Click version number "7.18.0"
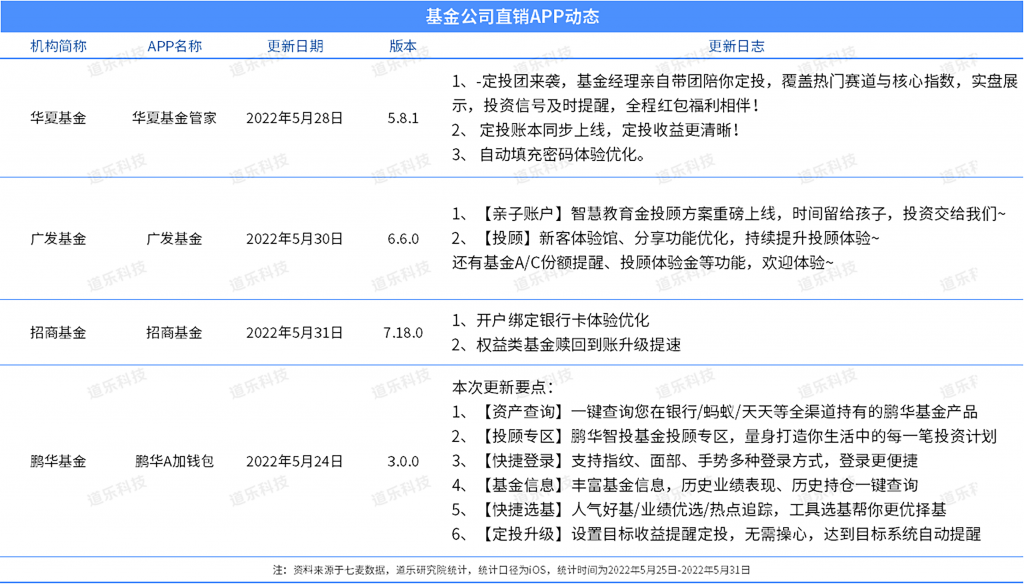This screenshot has width=1024, height=584. point(403,333)
